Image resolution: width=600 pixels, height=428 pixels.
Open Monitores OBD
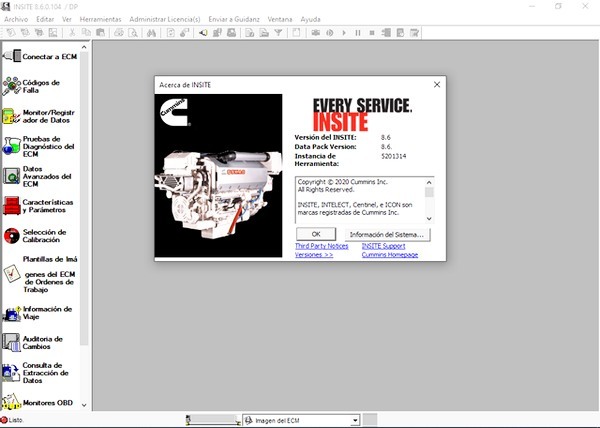click(x=38, y=402)
